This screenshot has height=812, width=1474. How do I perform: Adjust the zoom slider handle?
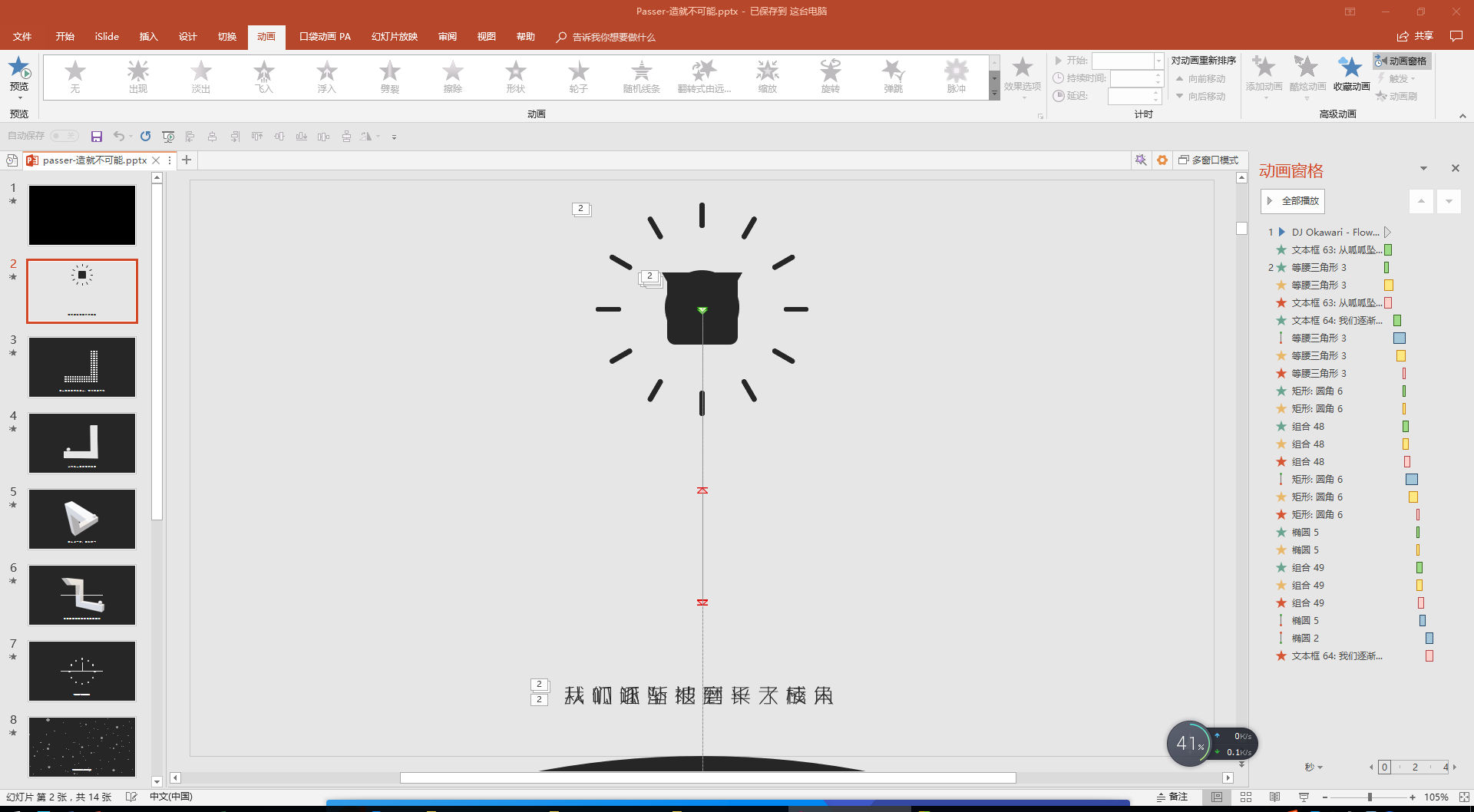(x=1370, y=797)
